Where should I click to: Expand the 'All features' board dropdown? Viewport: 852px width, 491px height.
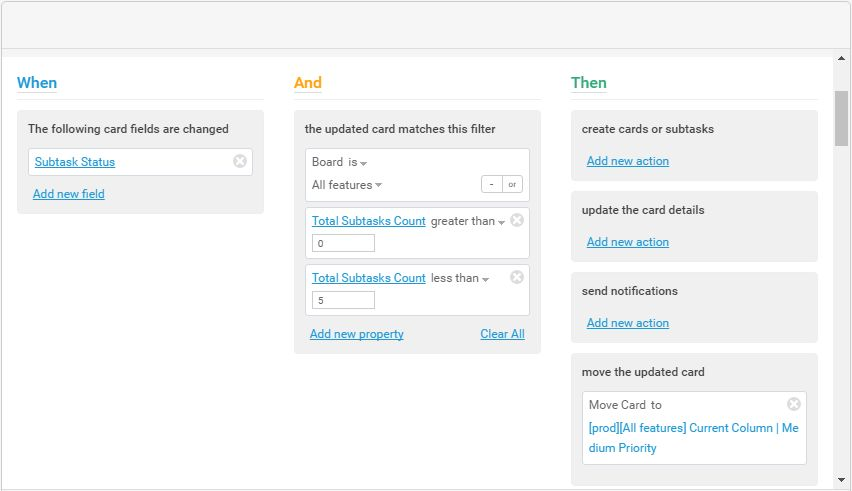(x=347, y=185)
